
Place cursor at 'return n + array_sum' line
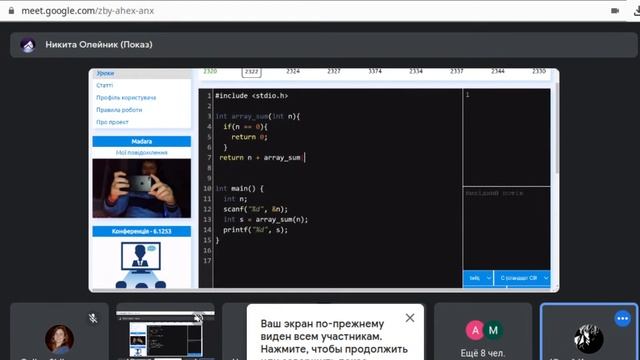click(262, 158)
